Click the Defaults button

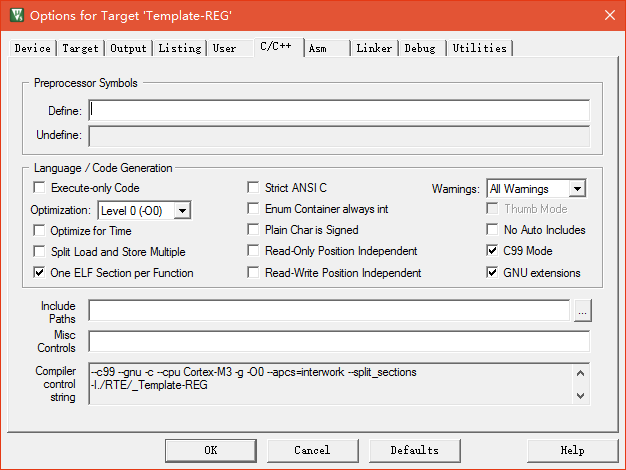(x=415, y=450)
